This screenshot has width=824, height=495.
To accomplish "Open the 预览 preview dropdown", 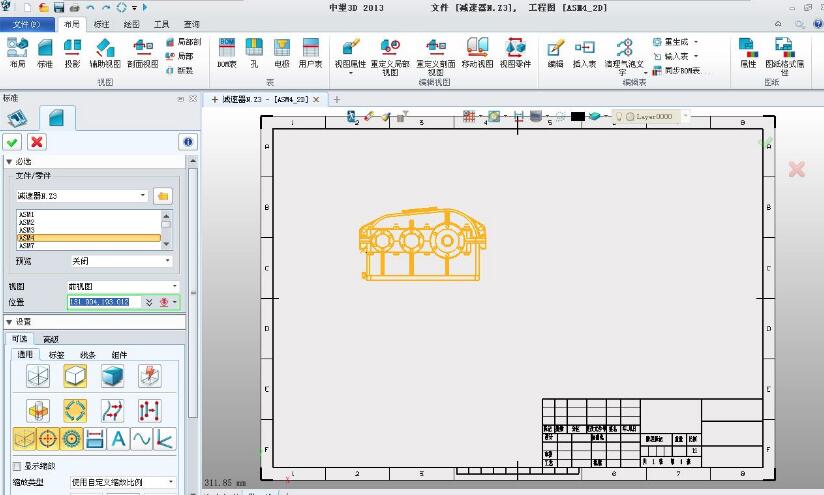I will [168, 261].
